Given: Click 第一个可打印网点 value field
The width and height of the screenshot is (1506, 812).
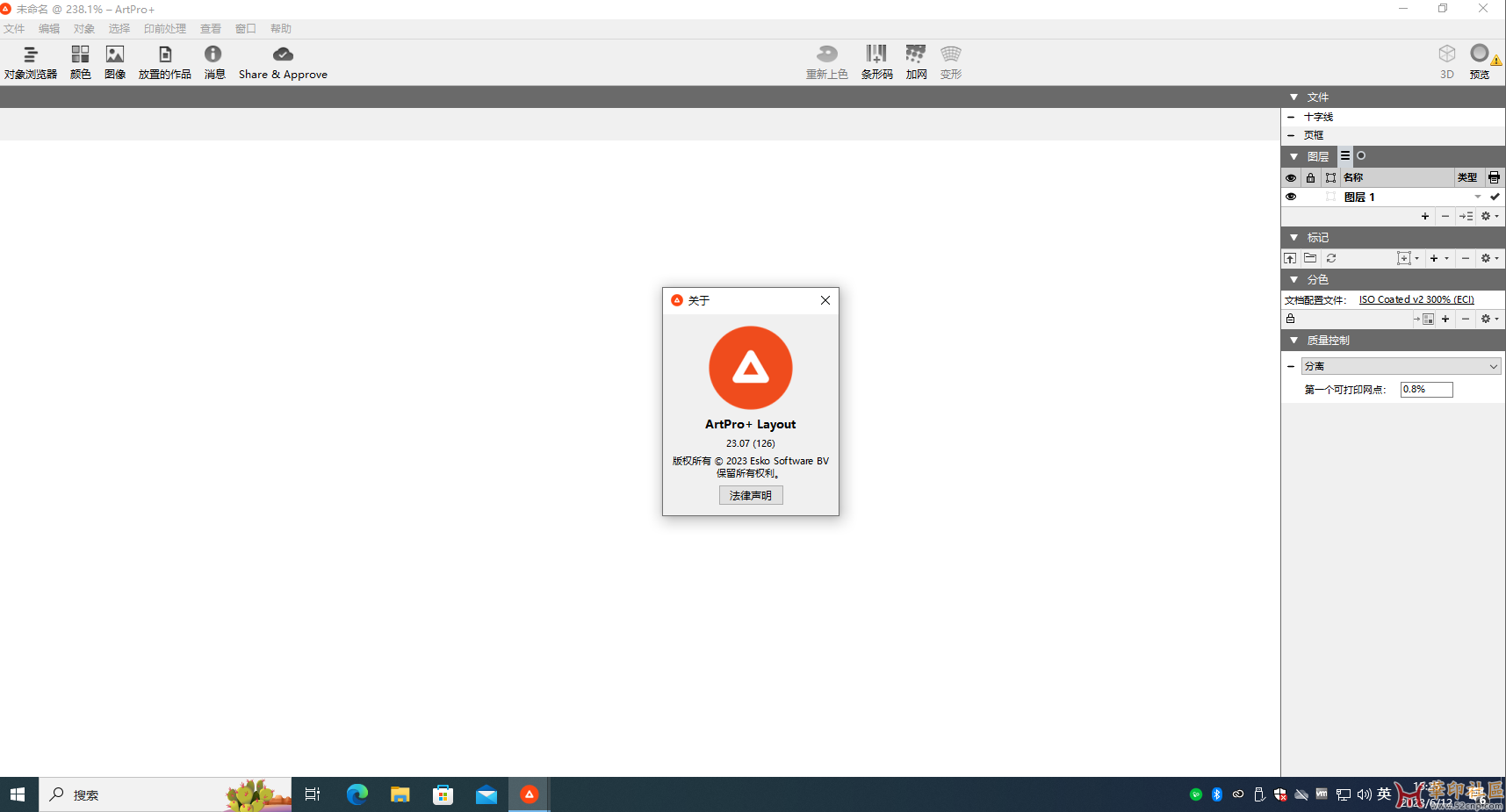Looking at the screenshot, I should [x=1427, y=389].
